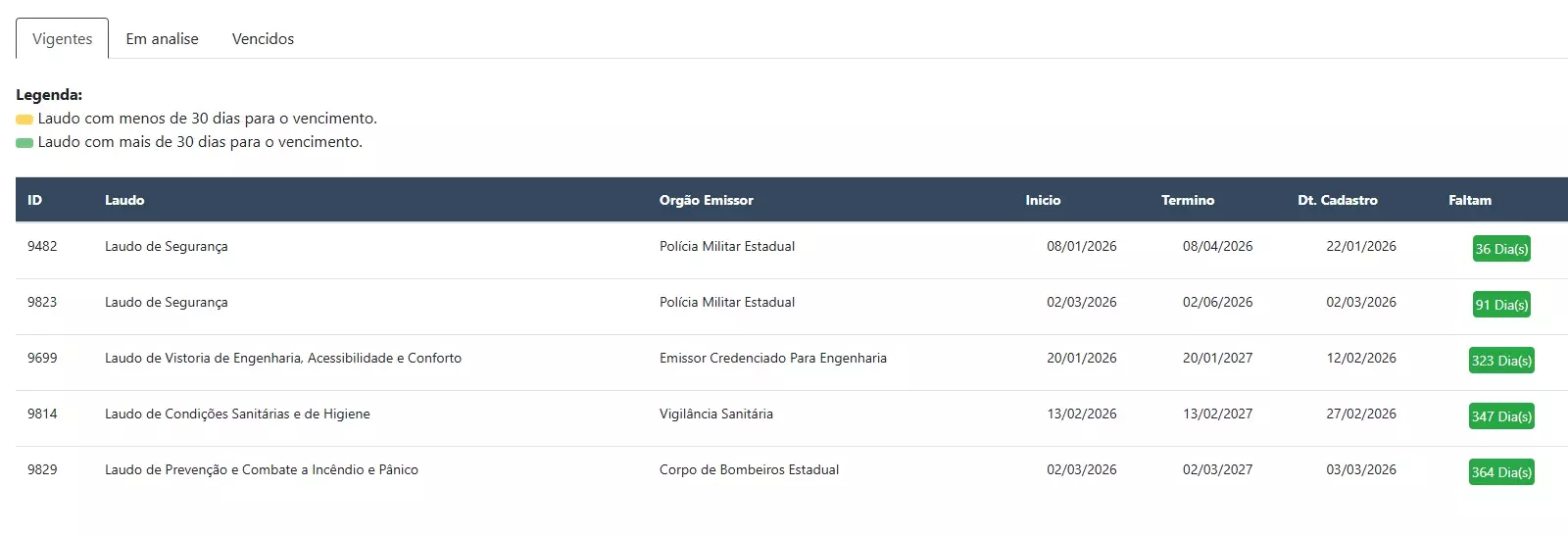Click the 36 Dia(s) green badge
Screen dimensions: 1568x536
[x=1500, y=249]
